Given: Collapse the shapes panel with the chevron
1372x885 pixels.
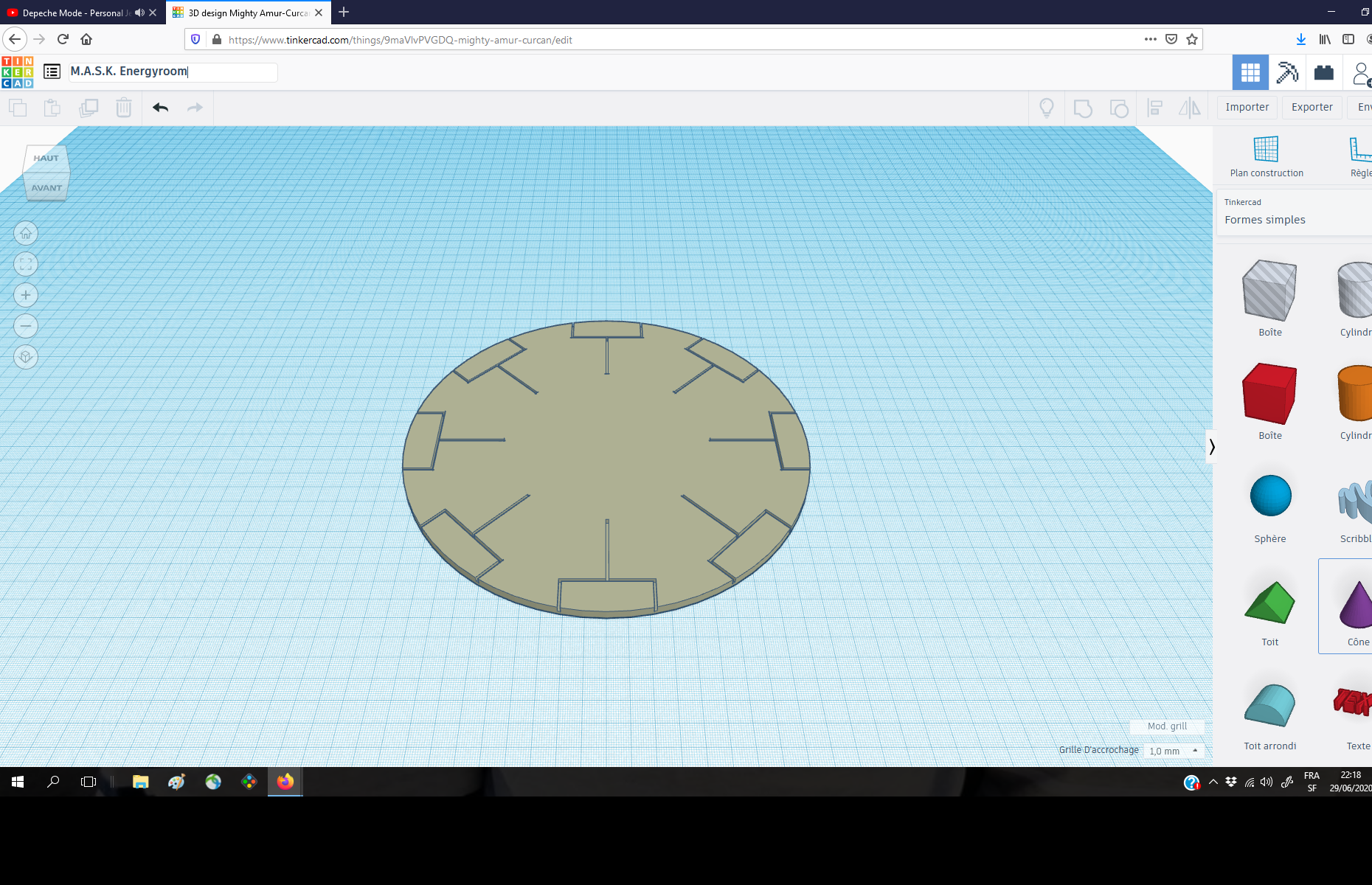Looking at the screenshot, I should coord(1211,446).
